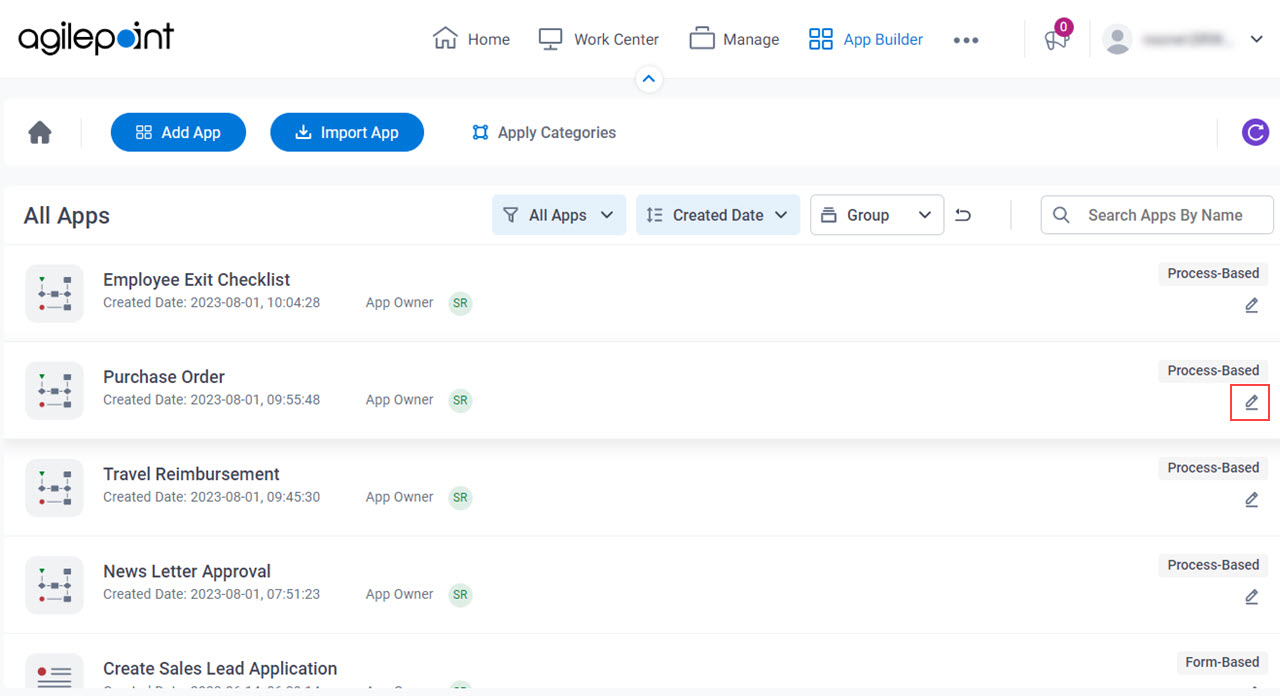Click the process icon for Employee Exit Checklist
The image size is (1280, 696).
coord(54,293)
